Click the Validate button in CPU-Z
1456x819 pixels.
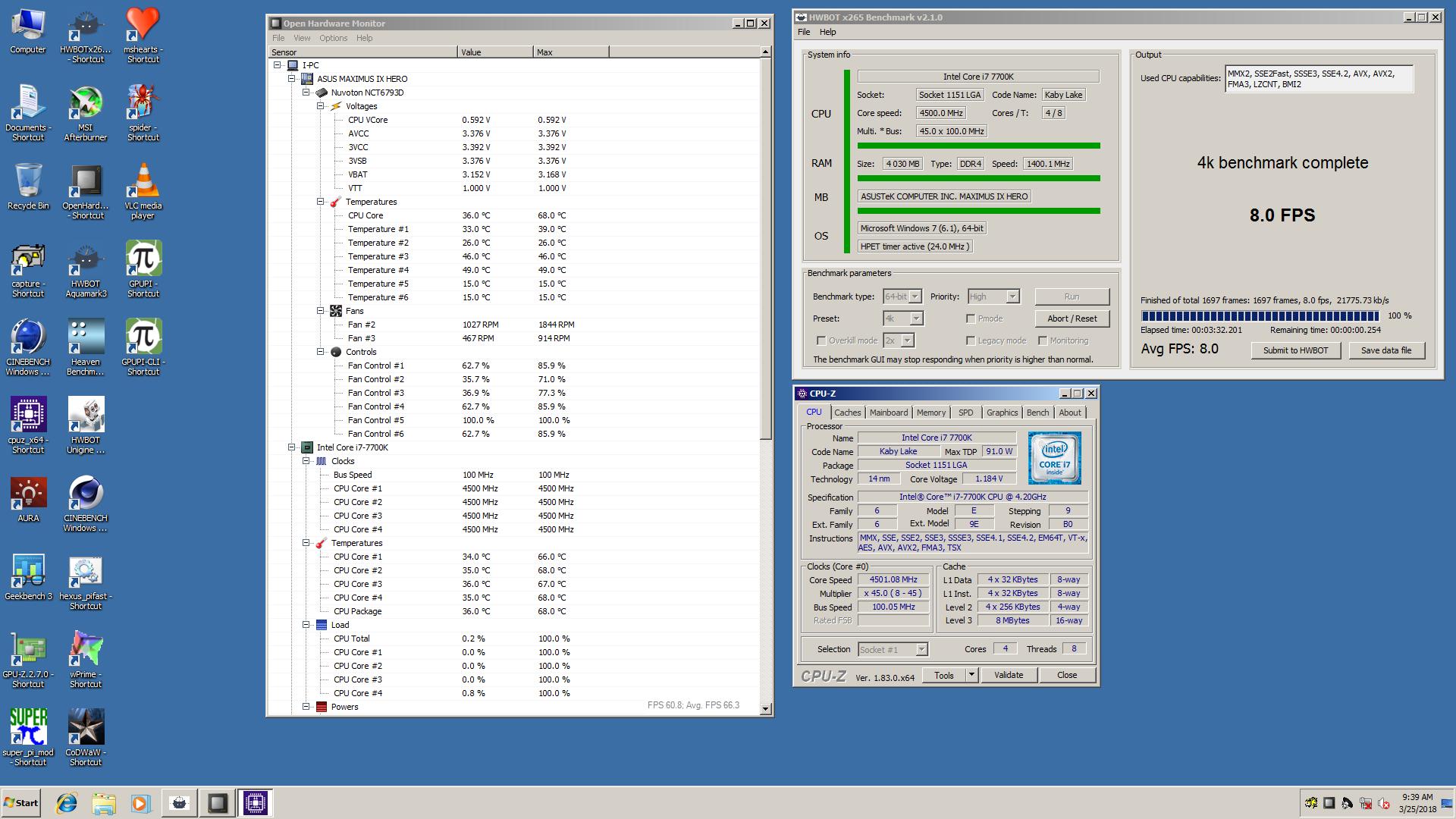pyautogui.click(x=1008, y=675)
